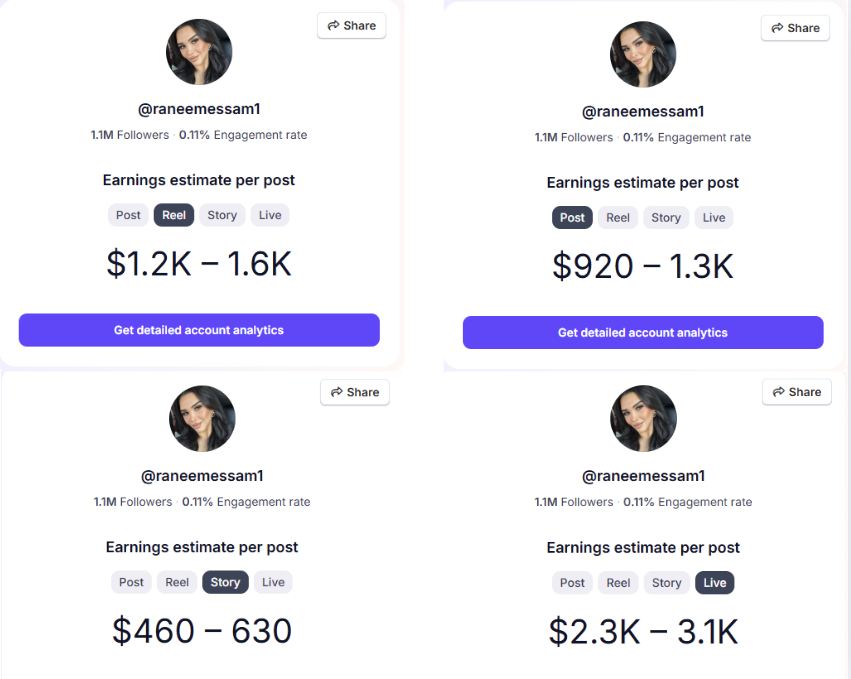Select Post tab in the Reel-selected card
851x679 pixels.
128,215
